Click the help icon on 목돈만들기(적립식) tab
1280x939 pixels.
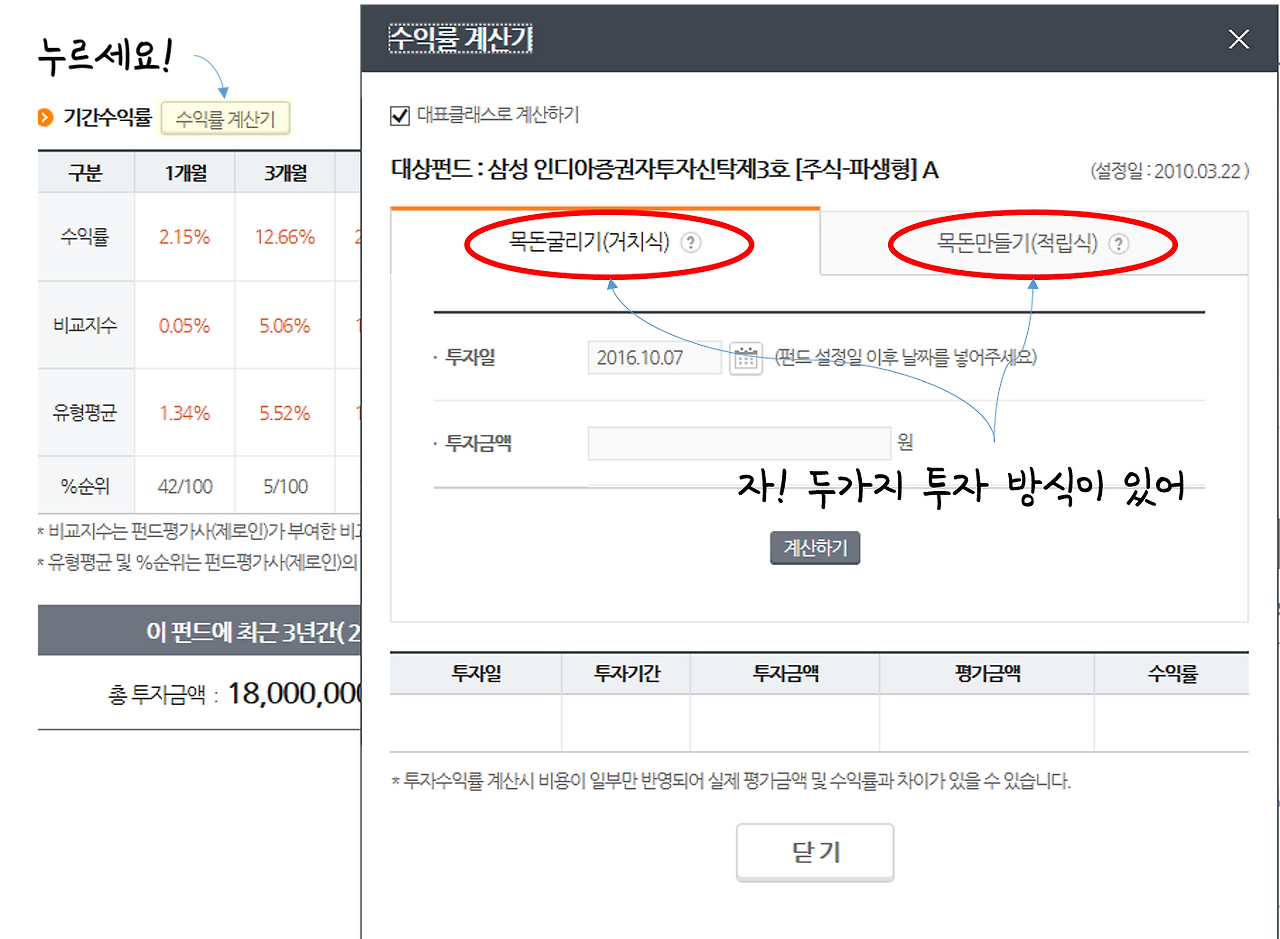1119,242
